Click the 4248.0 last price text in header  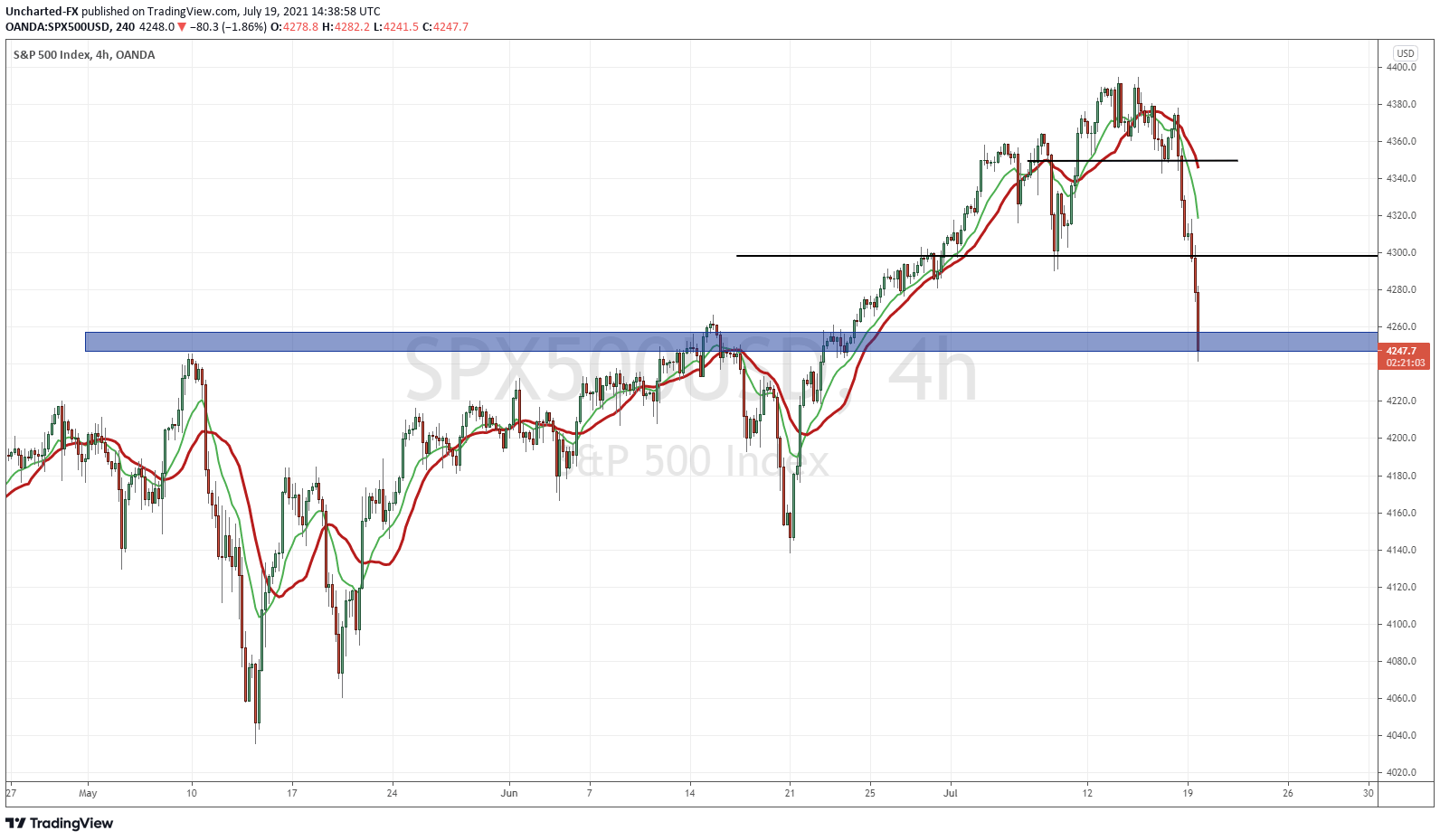156,27
